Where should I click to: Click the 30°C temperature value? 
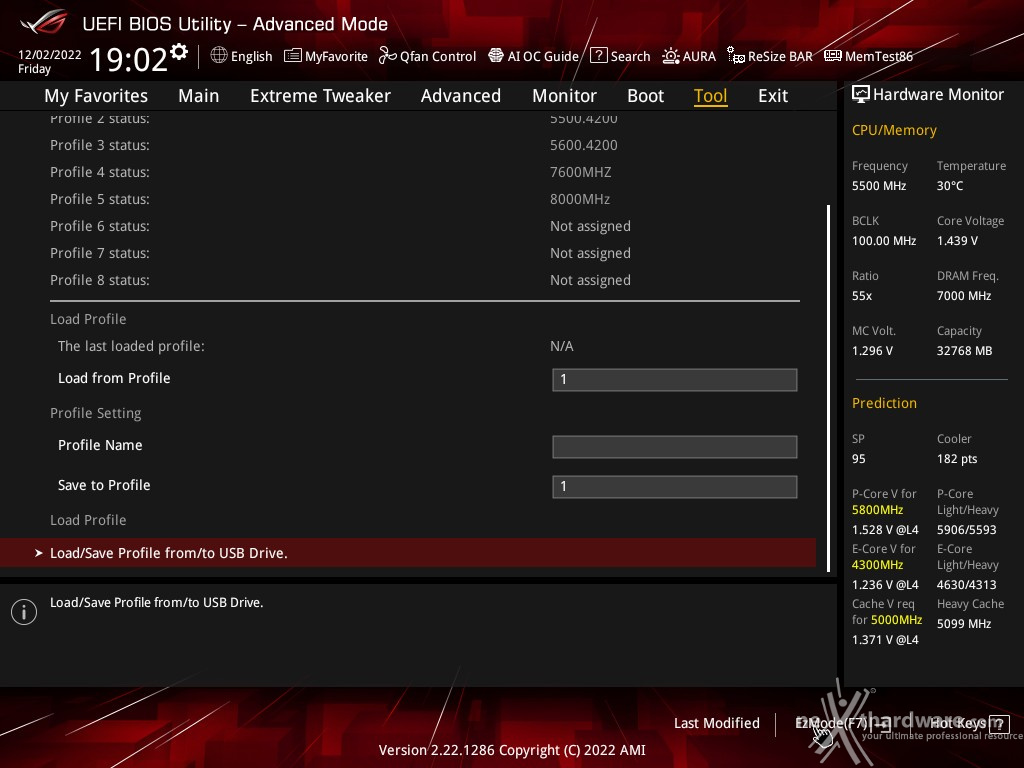tap(950, 186)
